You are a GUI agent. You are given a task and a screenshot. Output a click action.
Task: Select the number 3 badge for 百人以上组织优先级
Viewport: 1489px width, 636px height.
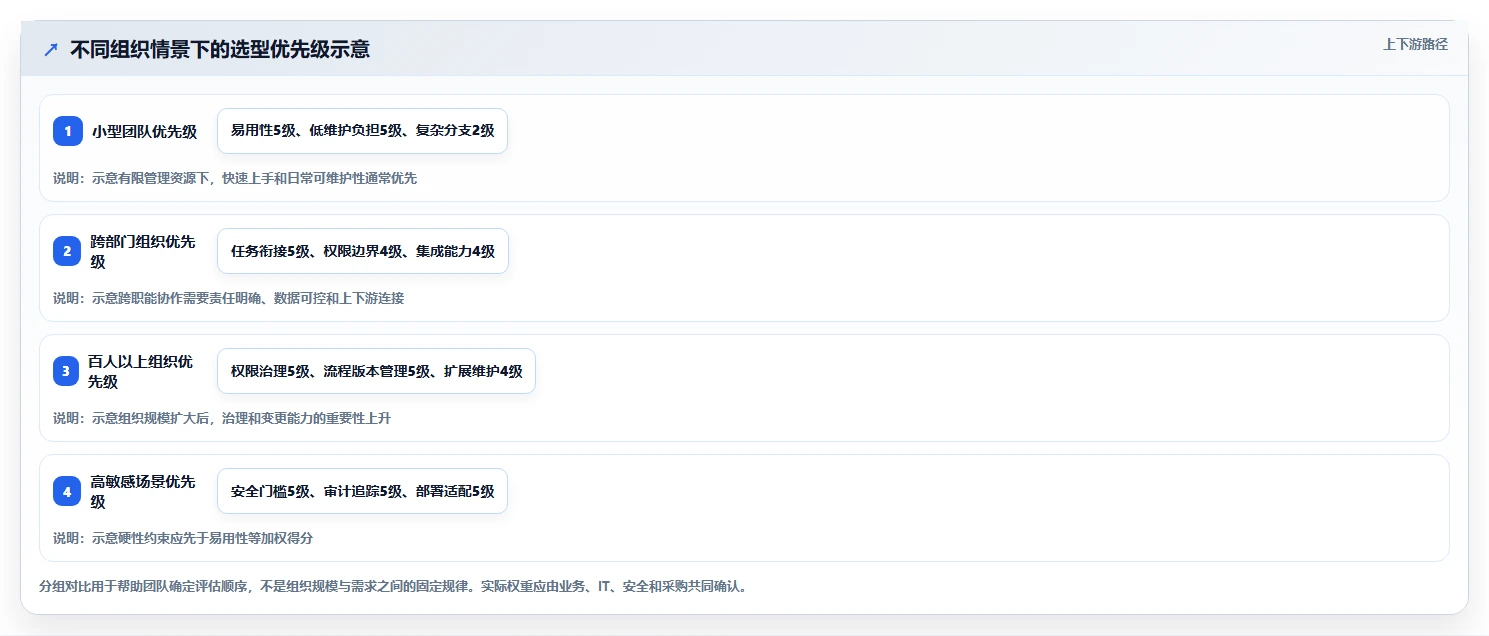[x=66, y=371]
